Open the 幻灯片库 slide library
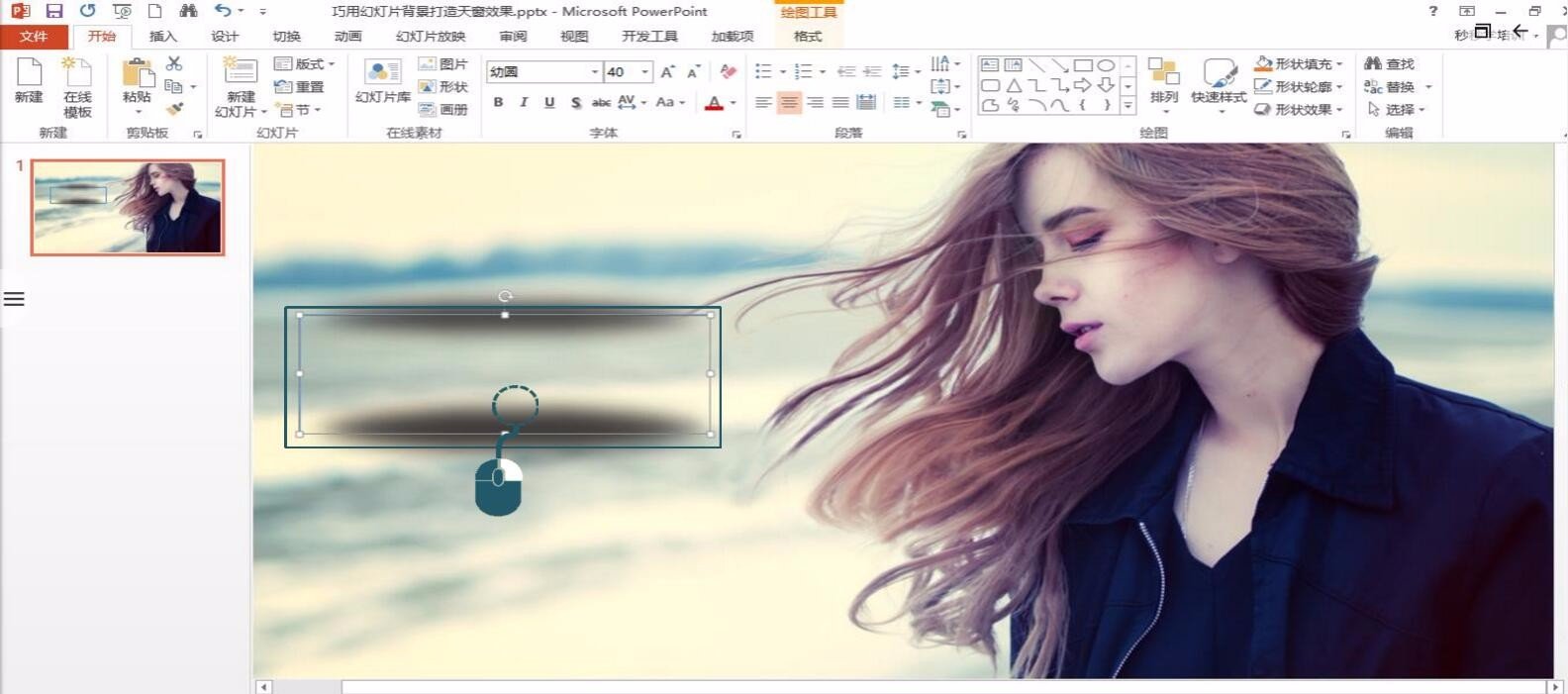Viewport: 1568px width, 694px height. tap(382, 82)
